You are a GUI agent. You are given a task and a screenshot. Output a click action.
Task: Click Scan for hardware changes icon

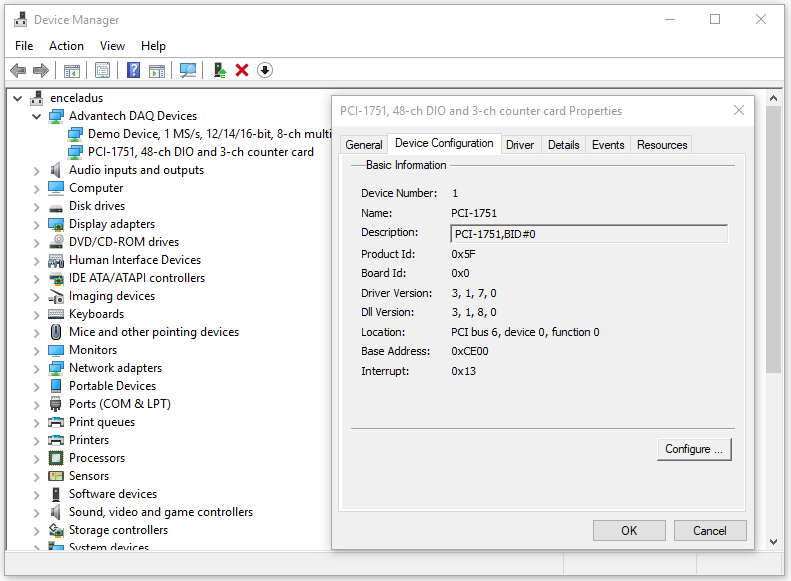pos(187,70)
